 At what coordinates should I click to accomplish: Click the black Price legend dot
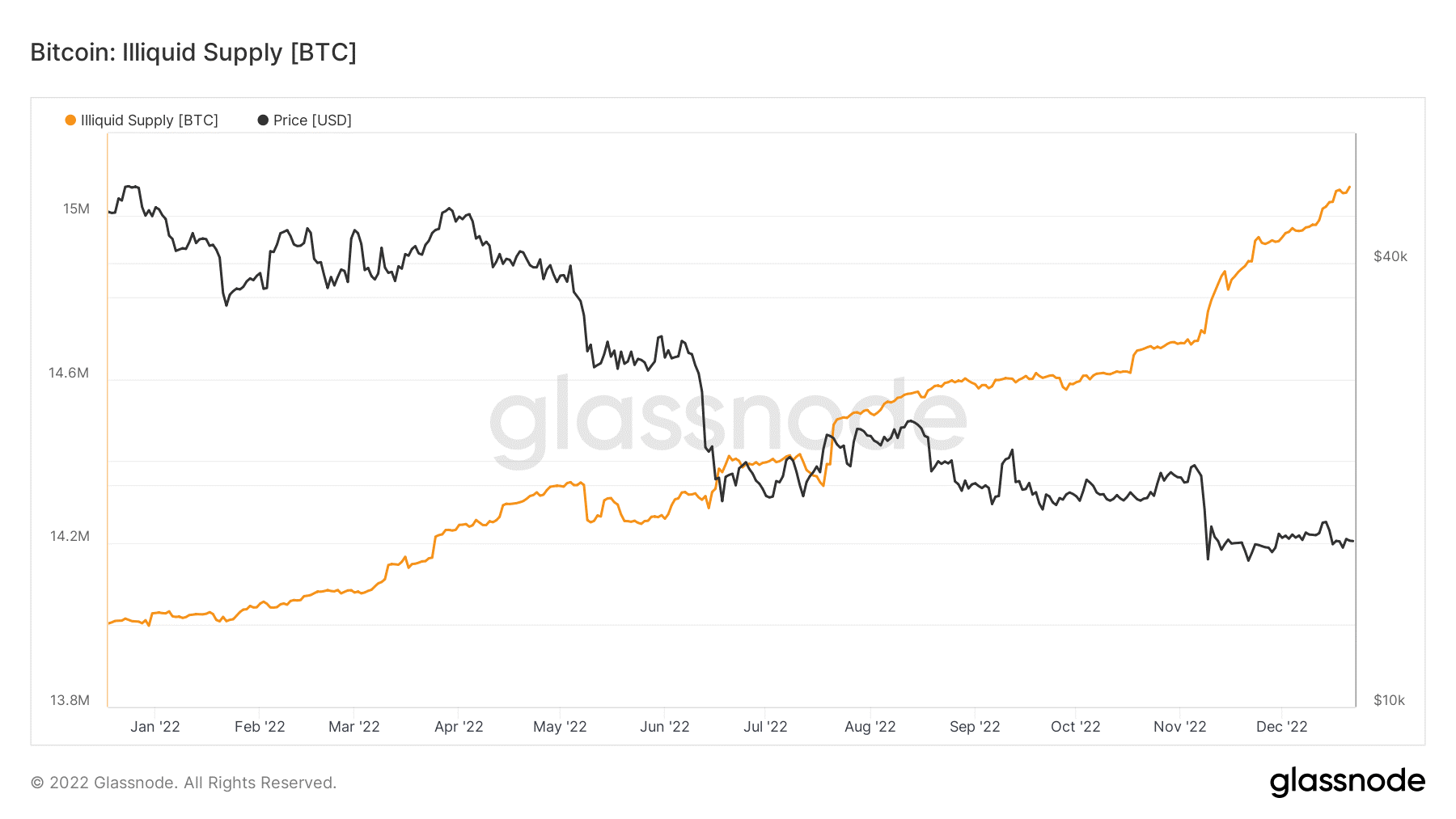coord(263,120)
